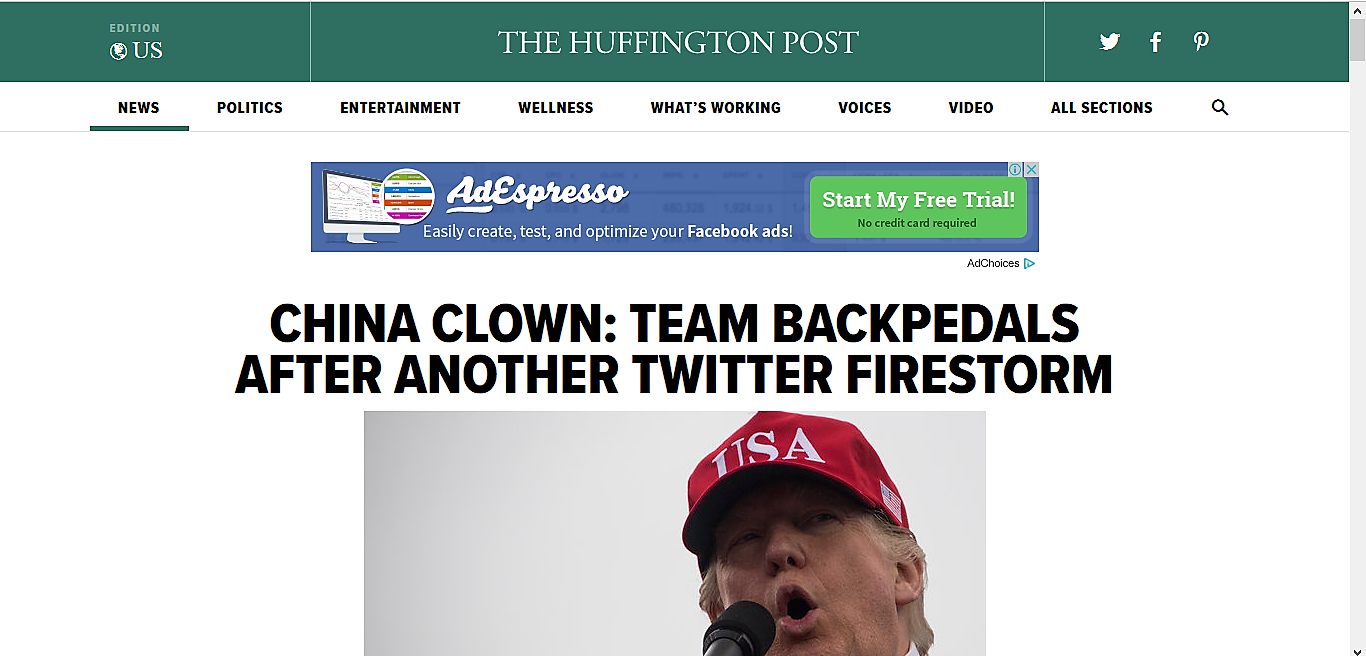Click the globe icon beside US edition
This screenshot has width=1366, height=656.
tap(118, 51)
